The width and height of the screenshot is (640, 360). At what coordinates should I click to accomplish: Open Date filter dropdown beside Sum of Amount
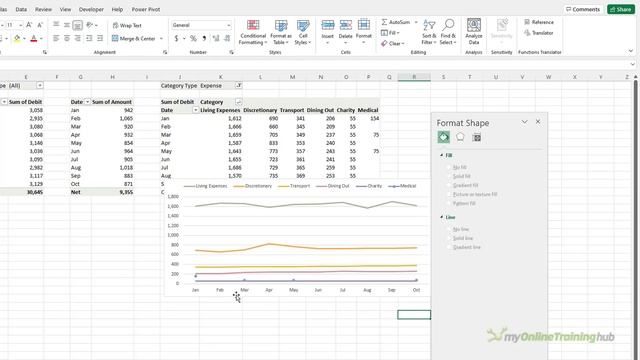click(87, 102)
